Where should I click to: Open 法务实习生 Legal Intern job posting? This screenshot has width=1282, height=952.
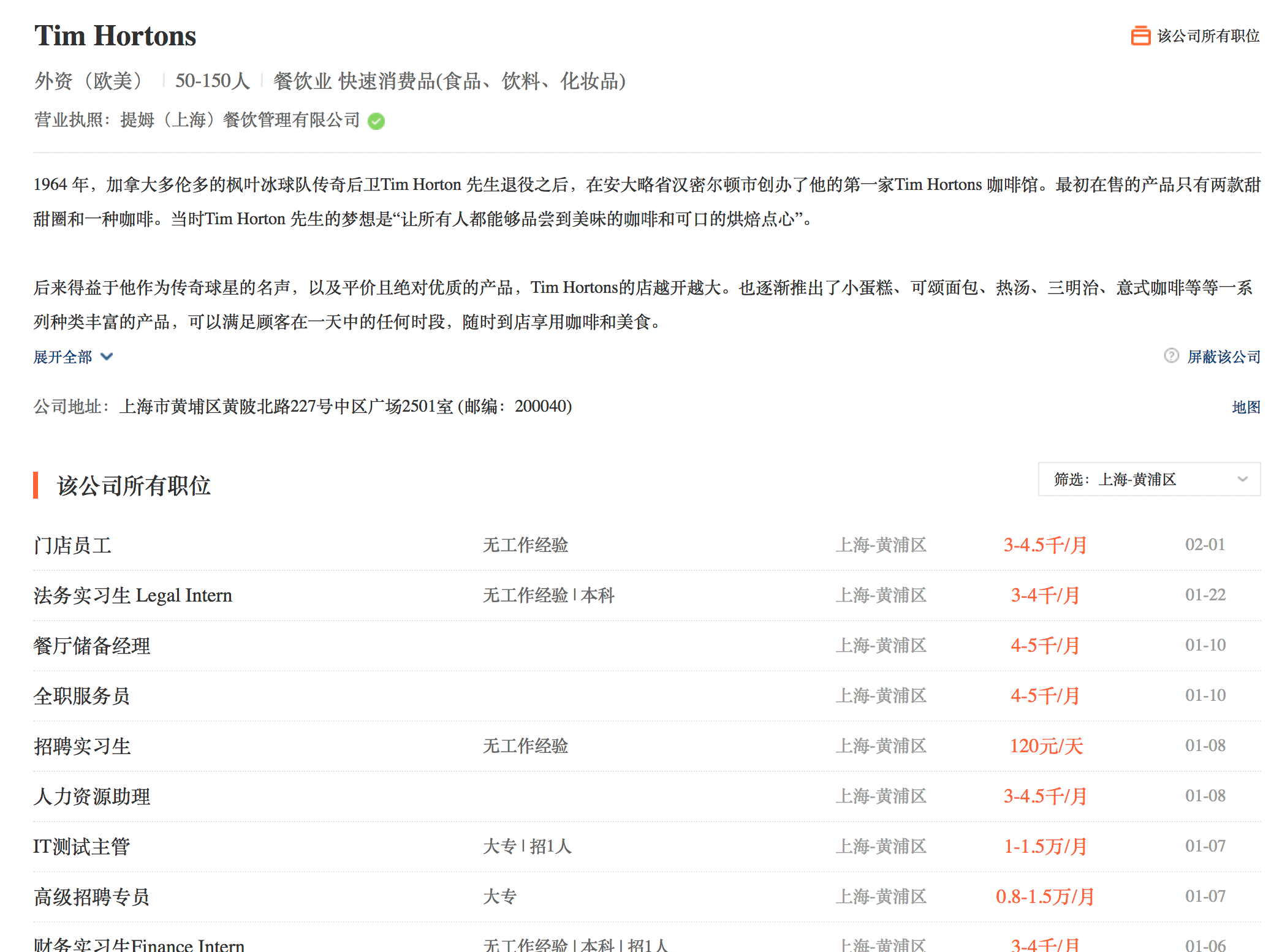[133, 595]
